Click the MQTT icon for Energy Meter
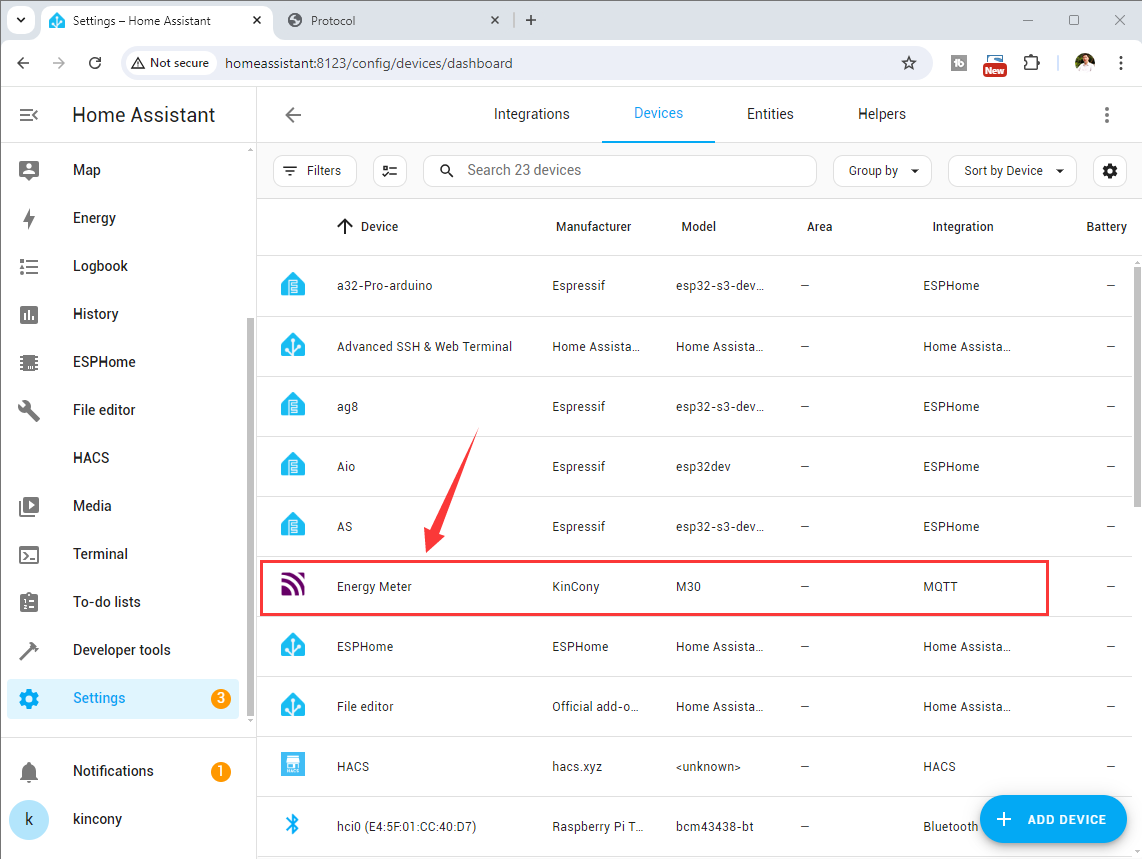The height and width of the screenshot is (859, 1142). click(293, 586)
